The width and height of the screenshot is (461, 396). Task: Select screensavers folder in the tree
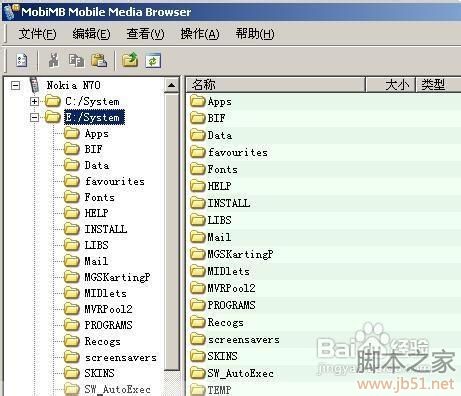121,358
